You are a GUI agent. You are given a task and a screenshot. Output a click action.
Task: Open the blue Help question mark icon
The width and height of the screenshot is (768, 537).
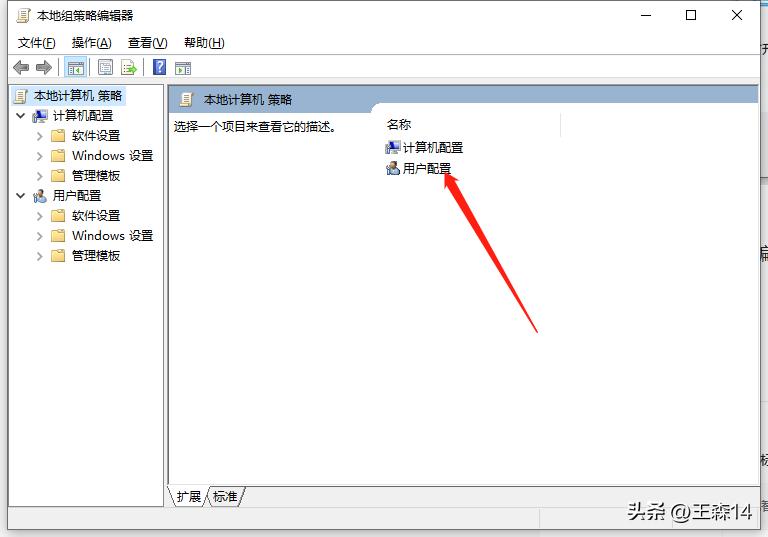coord(160,67)
